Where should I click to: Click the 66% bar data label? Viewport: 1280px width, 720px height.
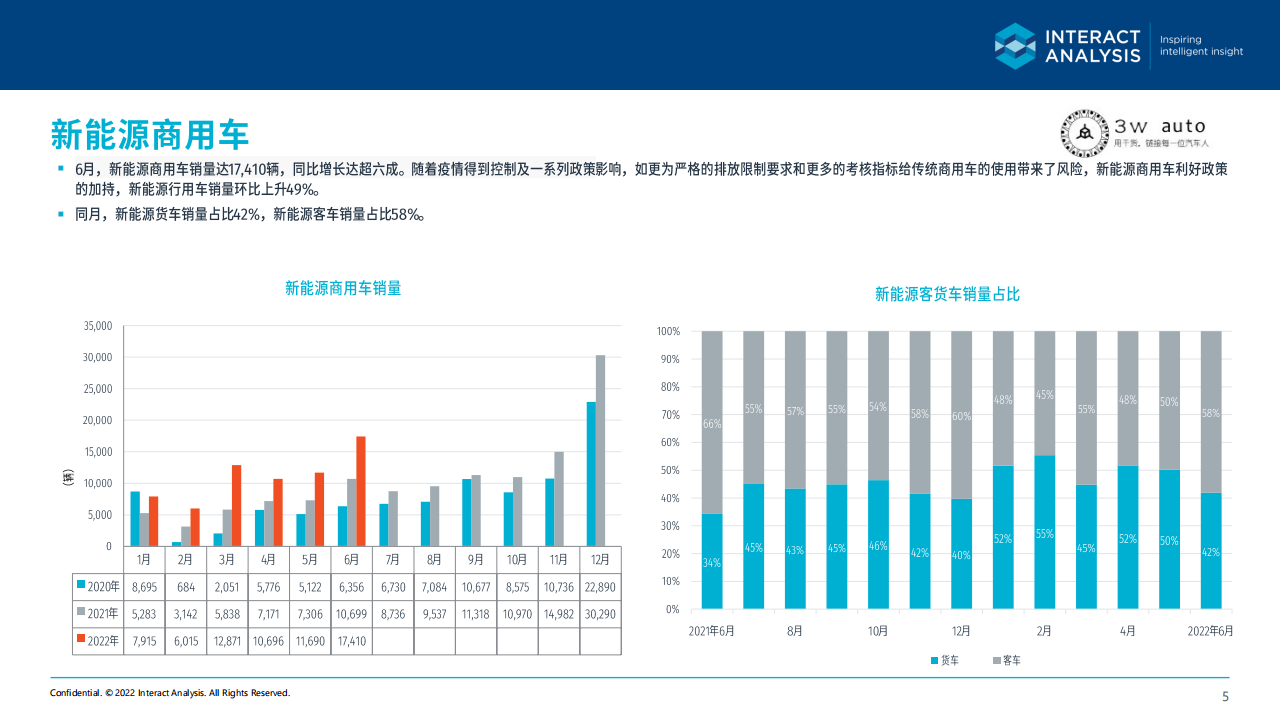coord(712,424)
